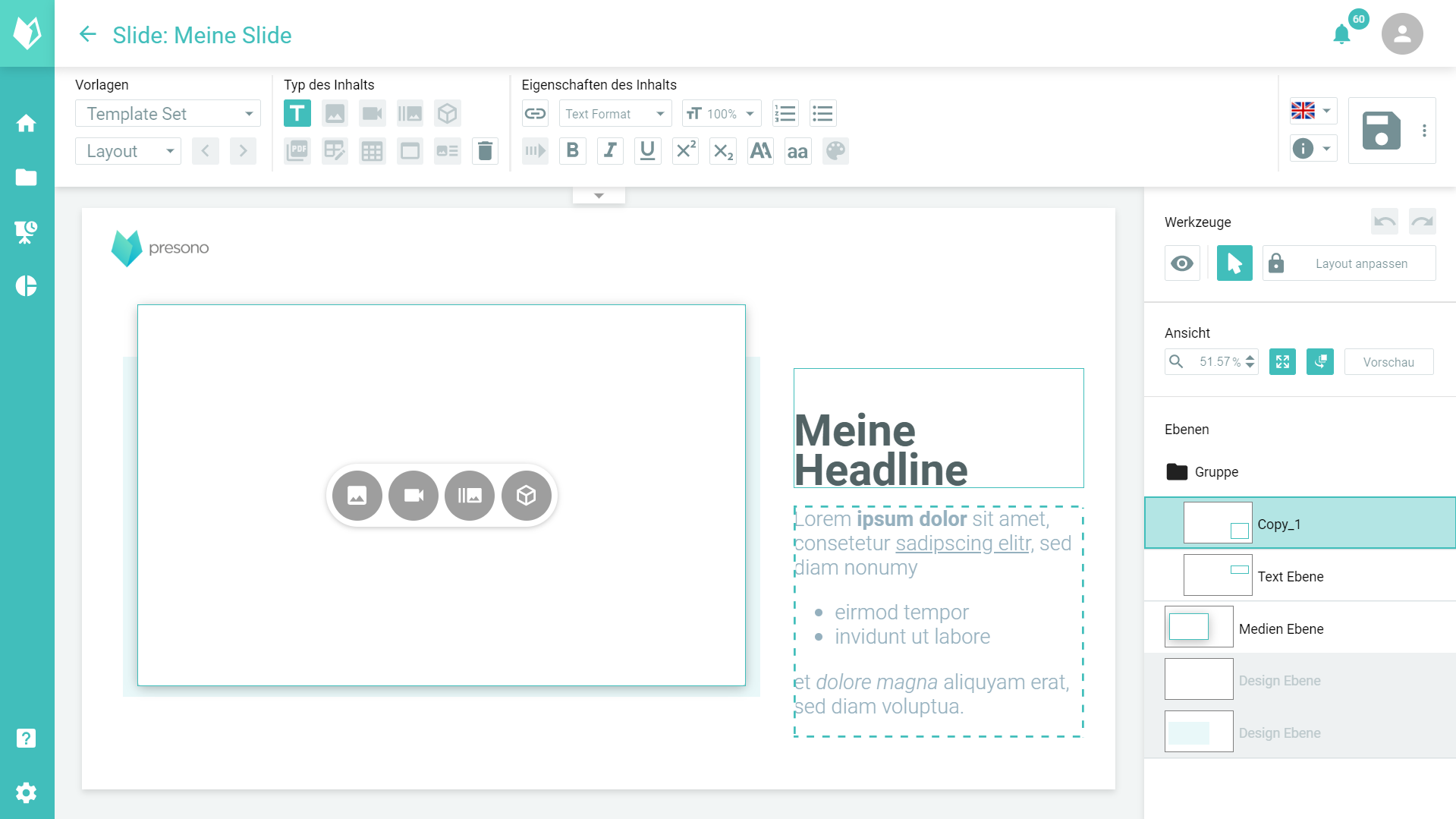Go to Home in the left sidebar

coord(27,123)
